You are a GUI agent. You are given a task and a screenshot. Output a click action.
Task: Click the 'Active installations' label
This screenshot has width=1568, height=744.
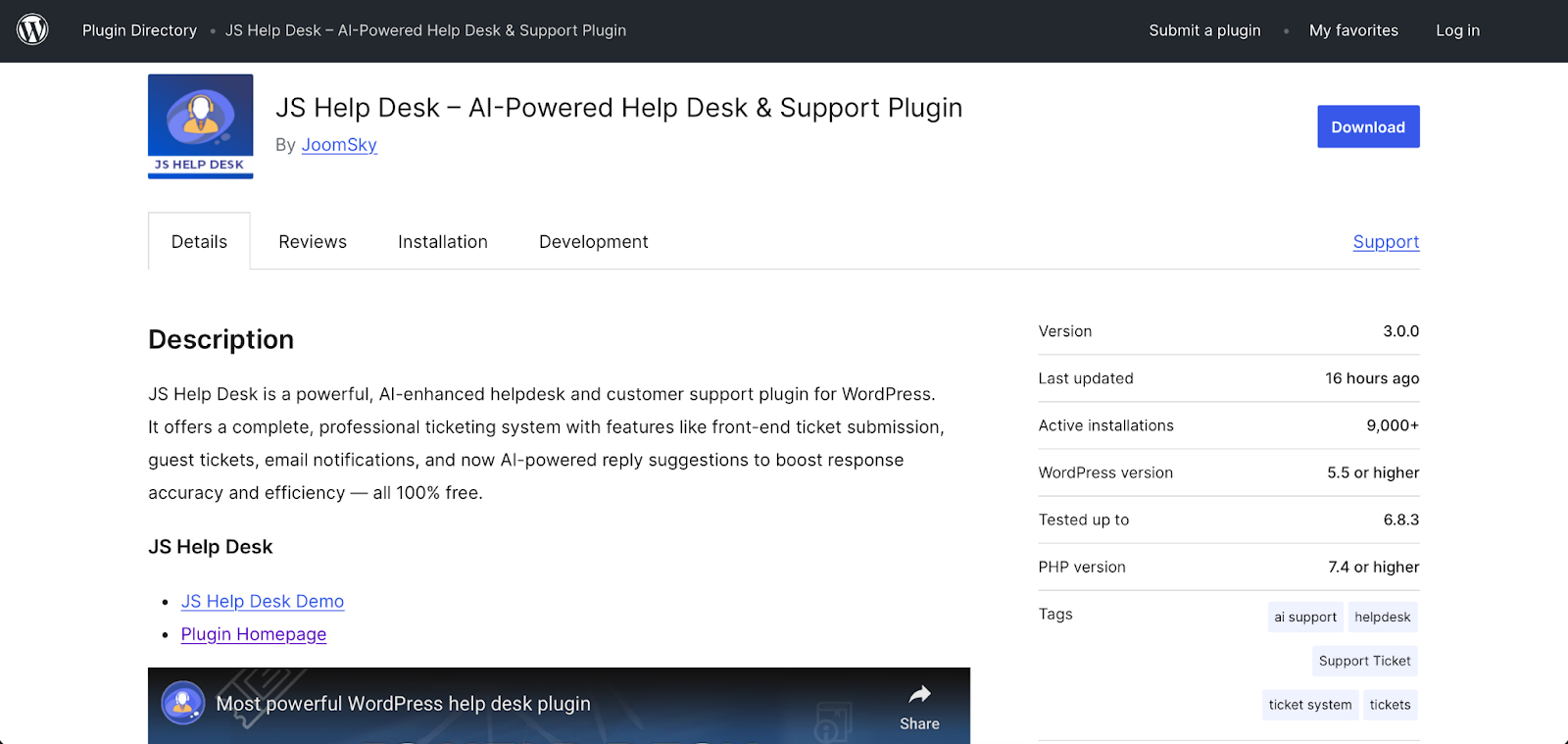pyautogui.click(x=1106, y=425)
